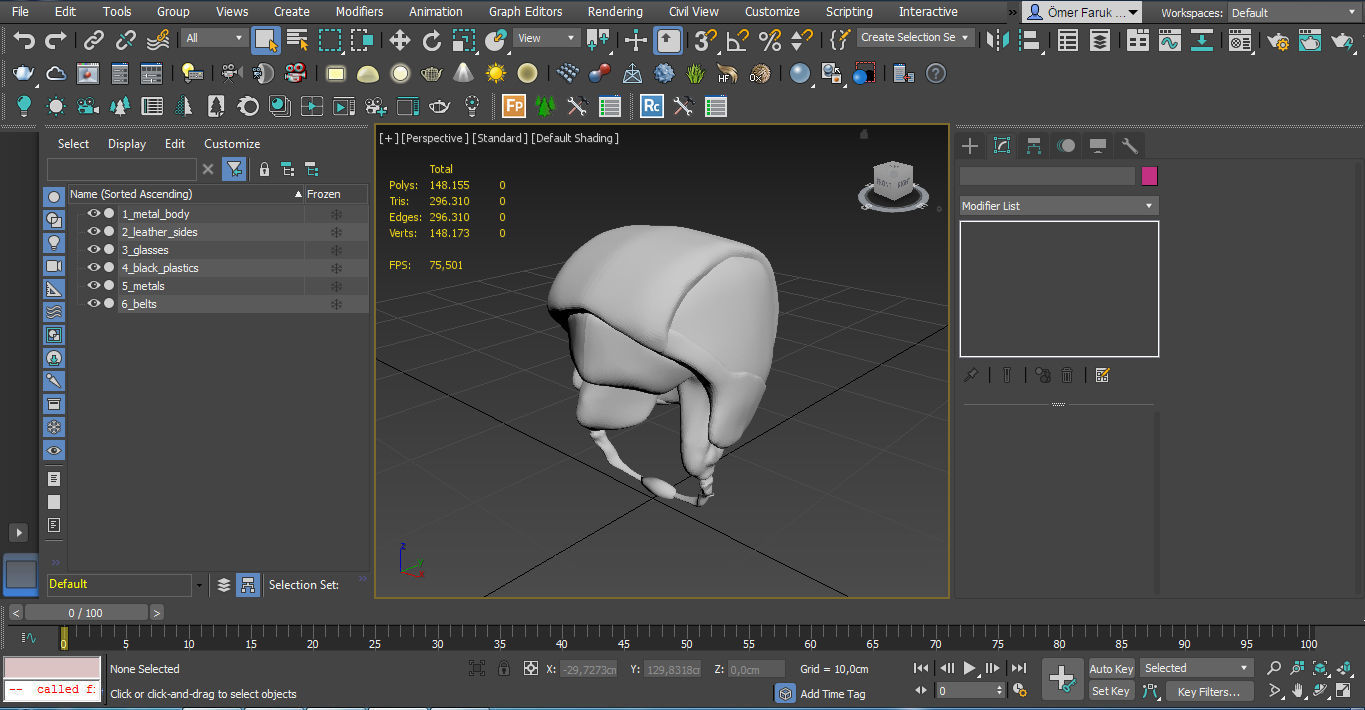Open the Select by Name tool
Screen dimensions: 1365x710
click(297, 40)
